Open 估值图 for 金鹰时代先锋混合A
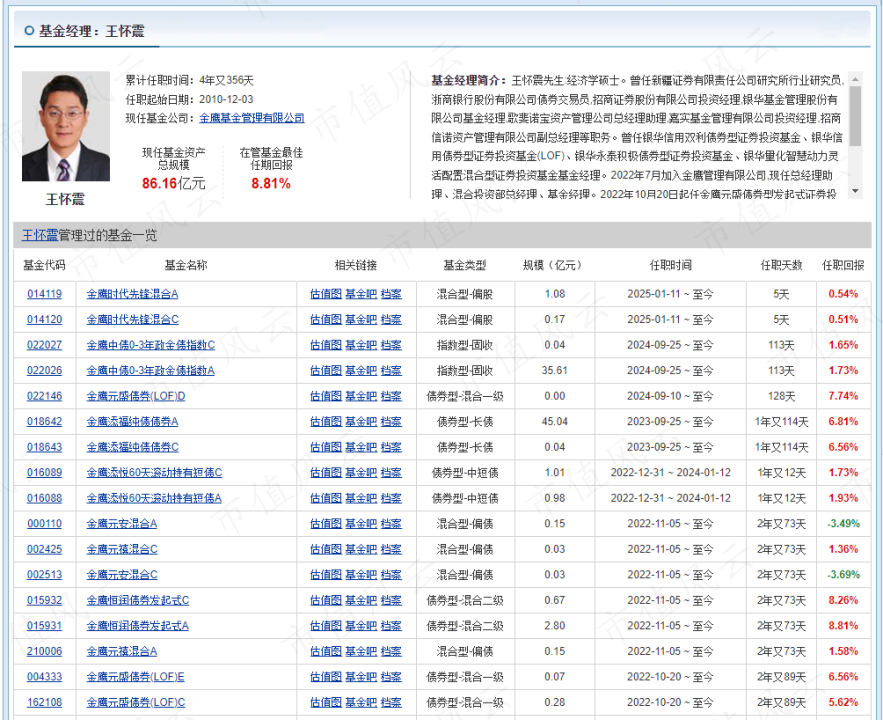 325,294
